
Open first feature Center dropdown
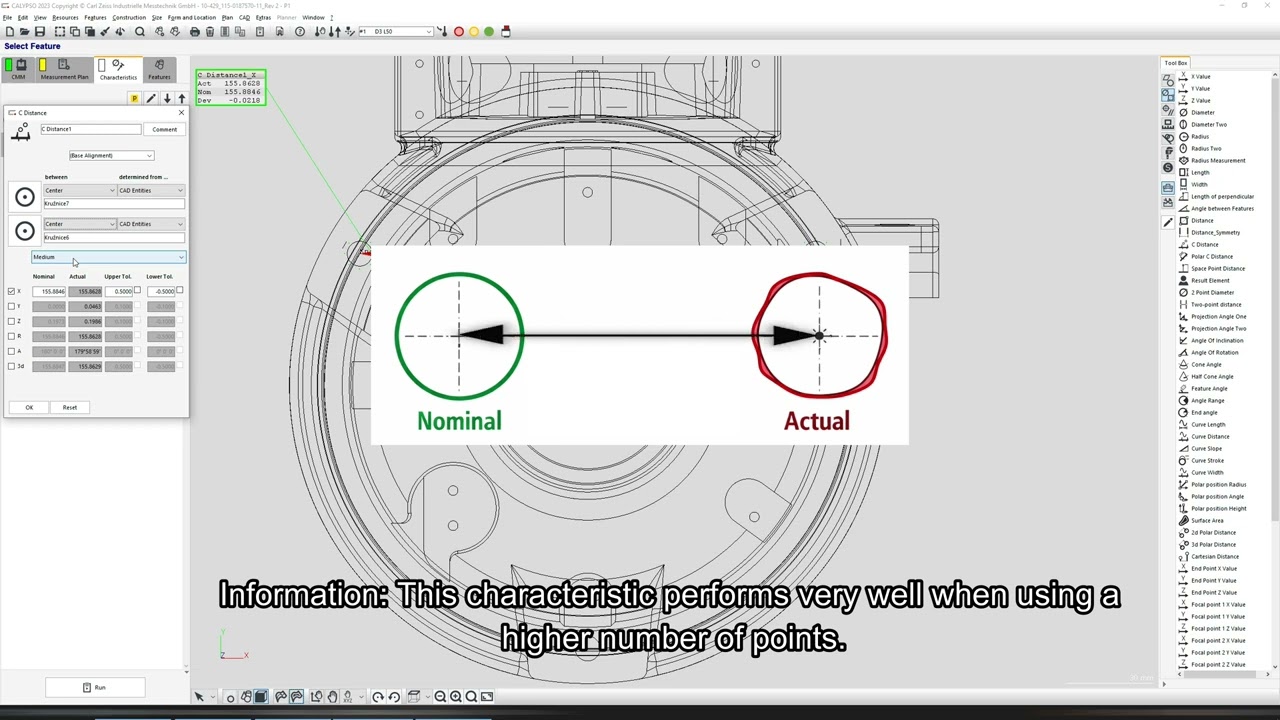point(79,190)
